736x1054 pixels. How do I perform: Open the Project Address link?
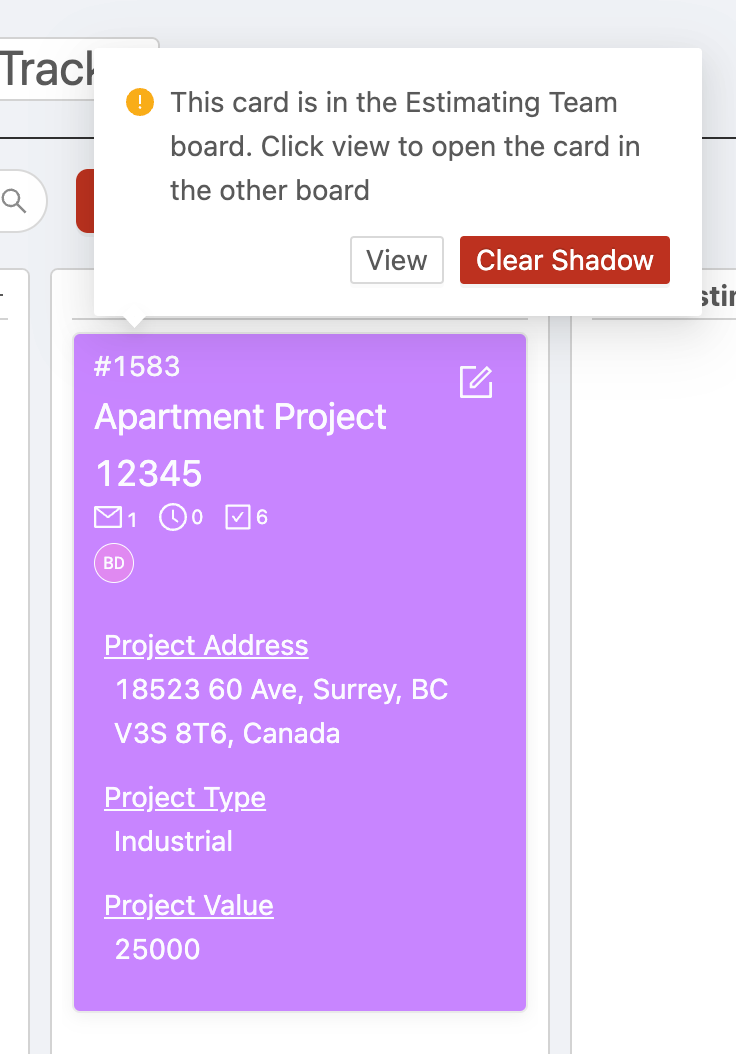tap(206, 645)
